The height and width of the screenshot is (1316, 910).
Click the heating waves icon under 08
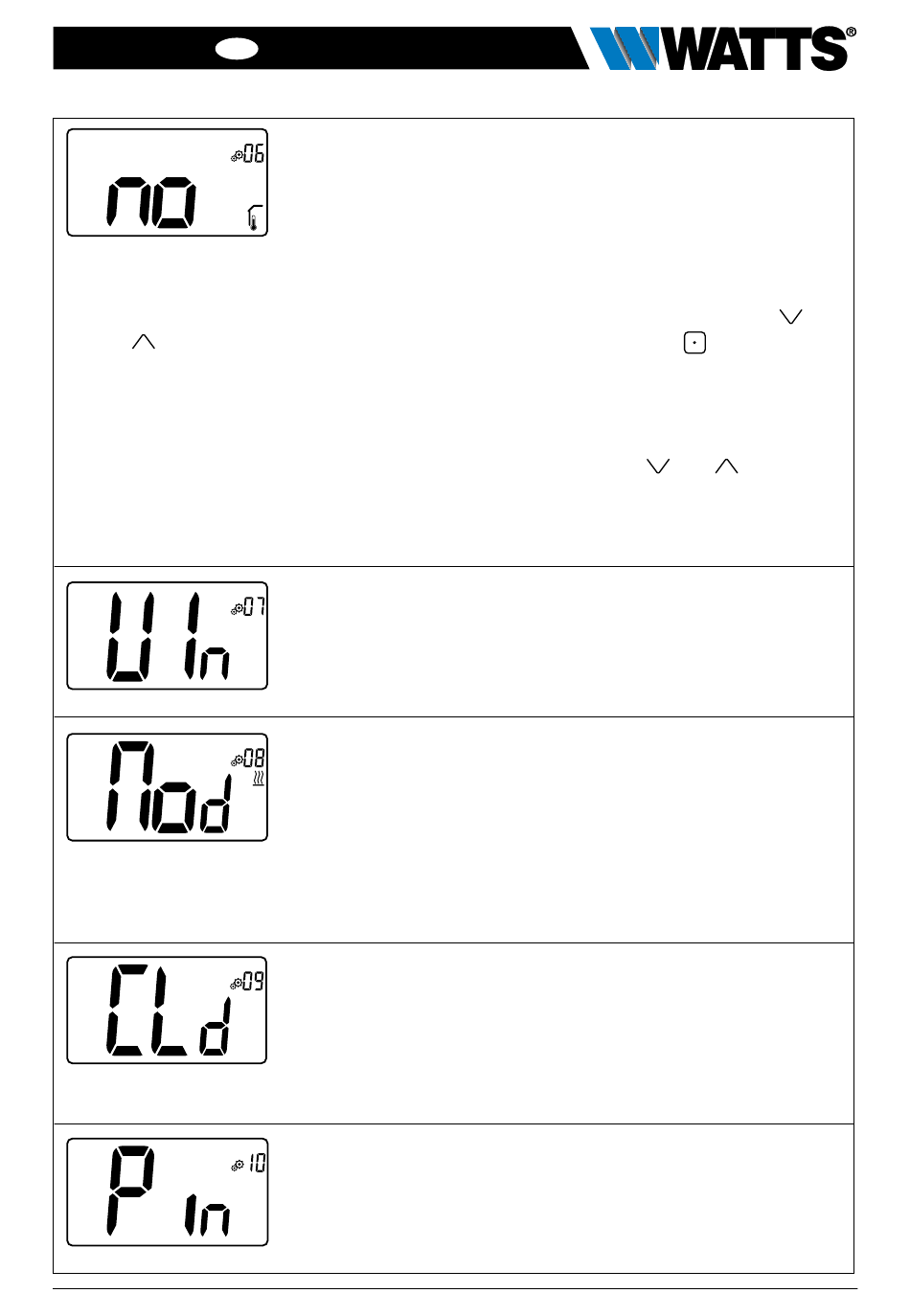click(x=259, y=781)
